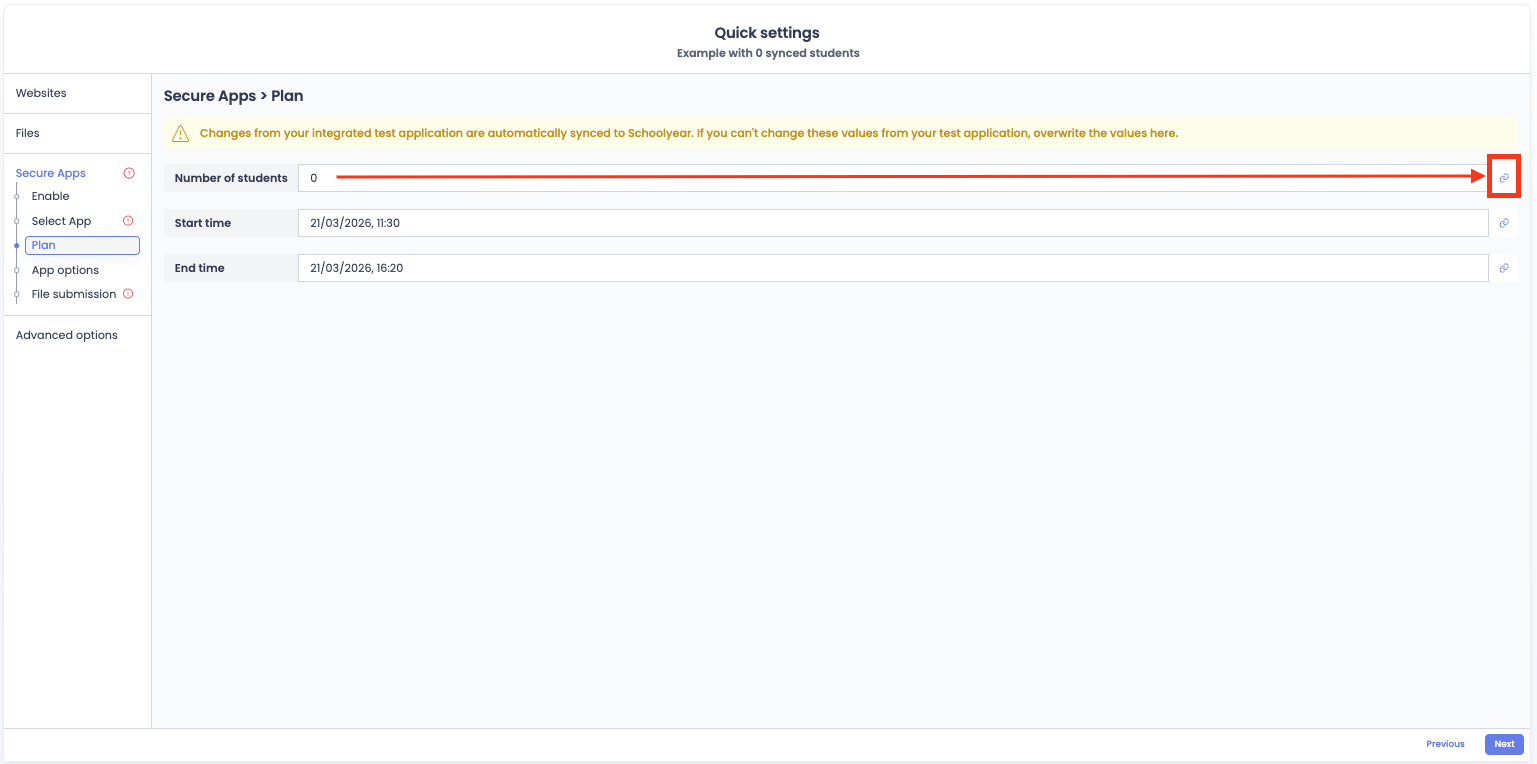1537x764 pixels.
Task: Collapse the Secure Apps section
Action: click(x=51, y=173)
